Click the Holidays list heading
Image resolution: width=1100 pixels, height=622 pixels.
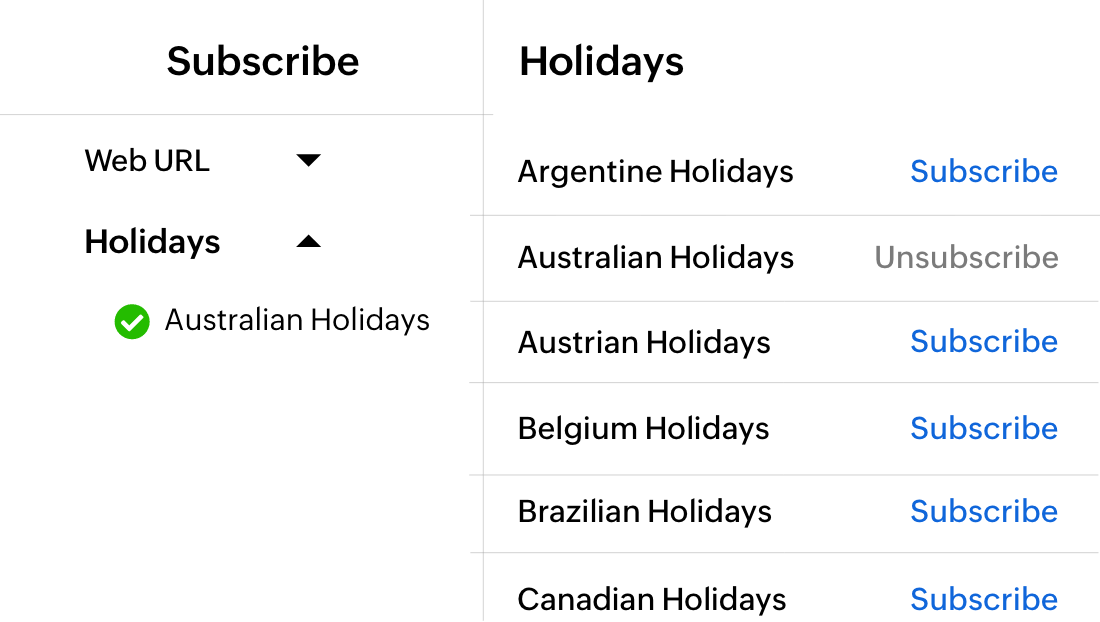click(601, 62)
